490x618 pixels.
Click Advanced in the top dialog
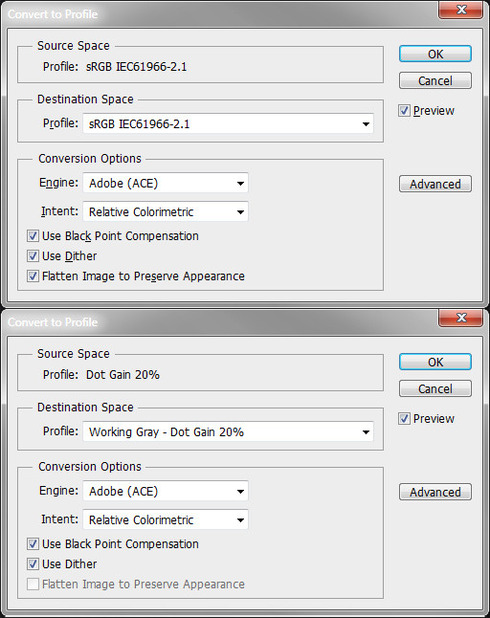435,184
